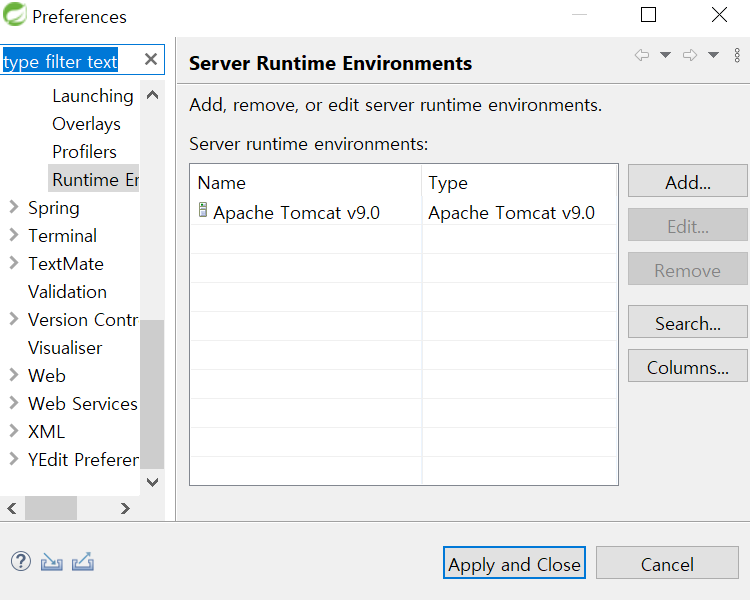
Task: Select the Launching preference item
Action: (93, 96)
